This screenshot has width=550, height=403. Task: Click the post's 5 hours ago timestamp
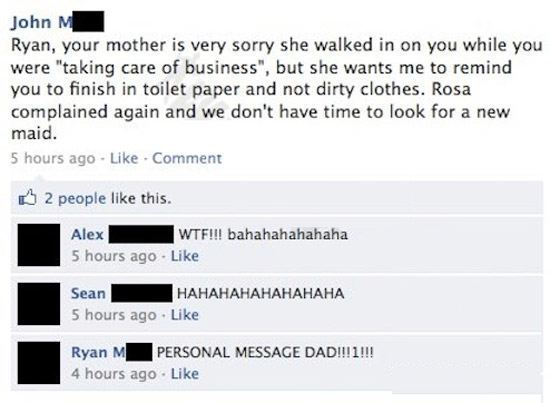point(53,158)
